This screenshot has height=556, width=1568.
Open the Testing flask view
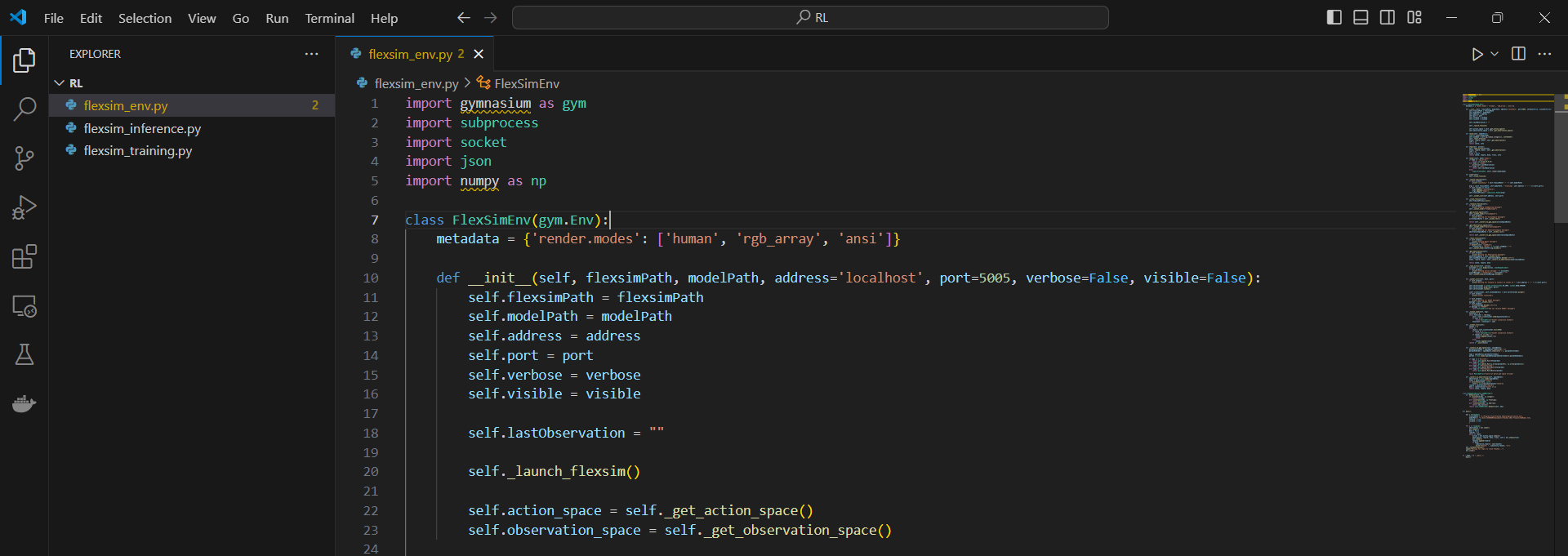pyautogui.click(x=24, y=354)
